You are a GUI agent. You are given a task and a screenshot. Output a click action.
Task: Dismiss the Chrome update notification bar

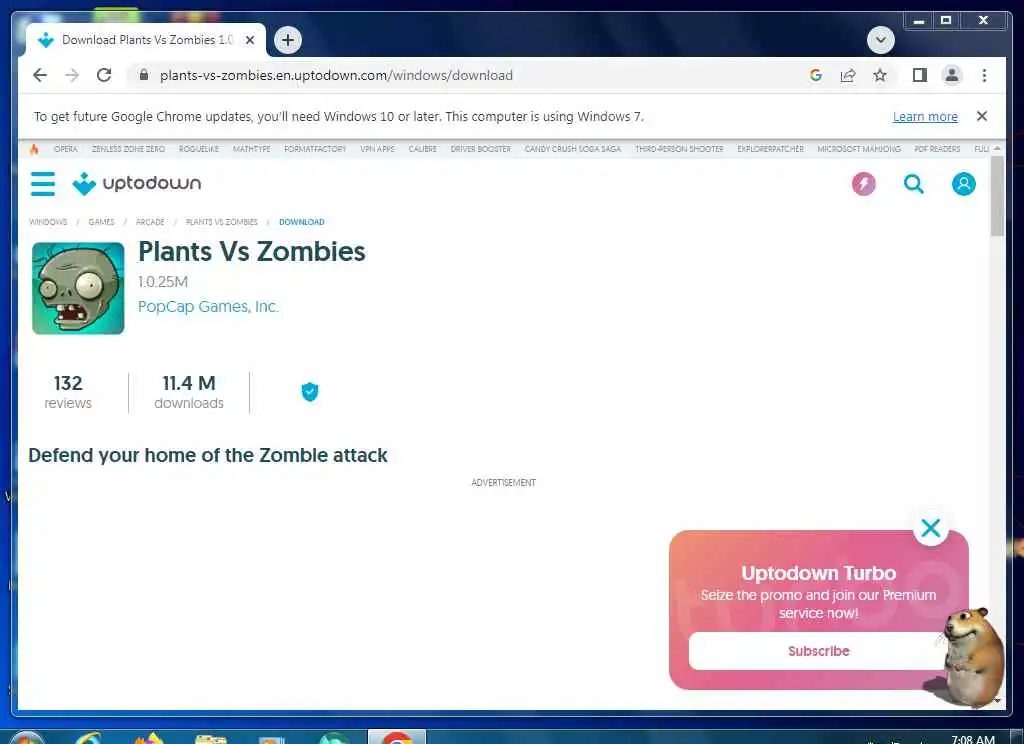(982, 116)
